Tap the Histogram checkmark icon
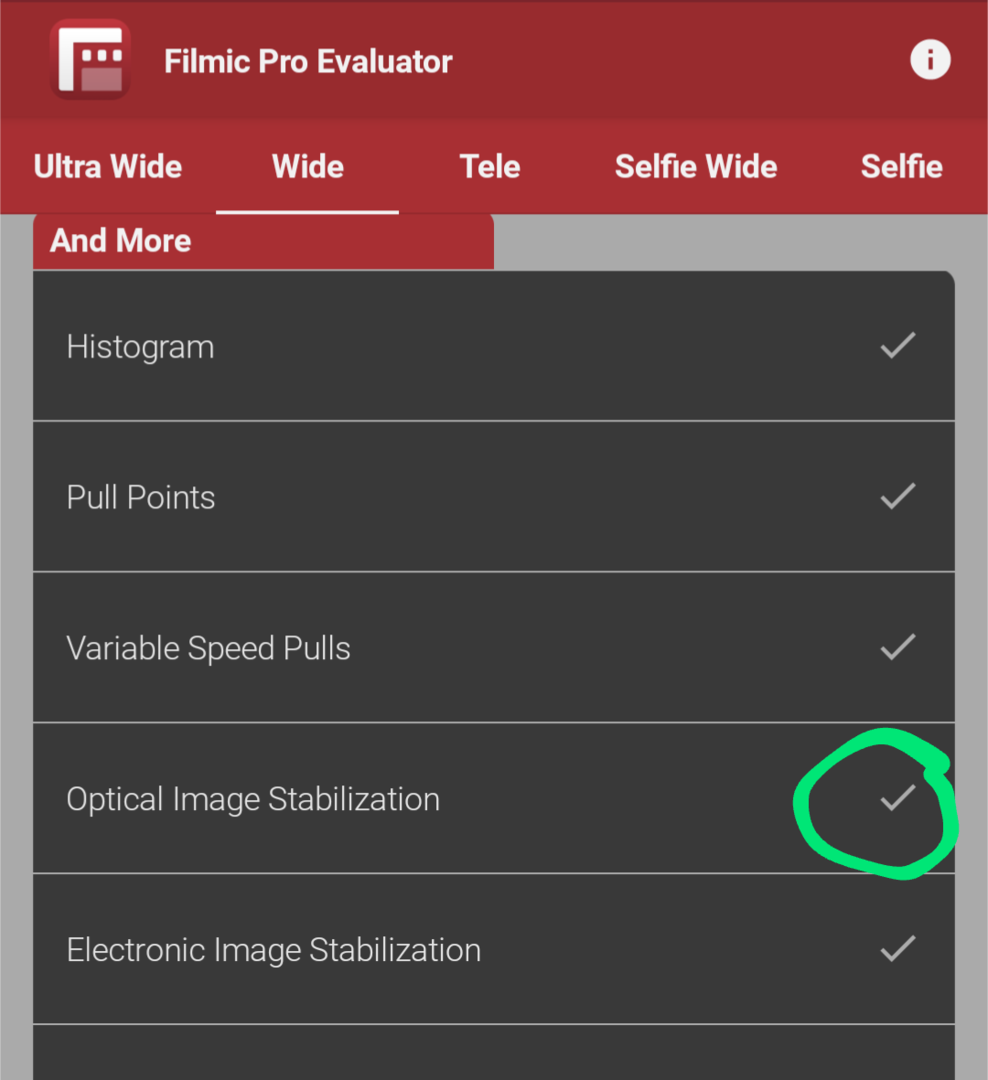988x1080 pixels. click(x=897, y=346)
